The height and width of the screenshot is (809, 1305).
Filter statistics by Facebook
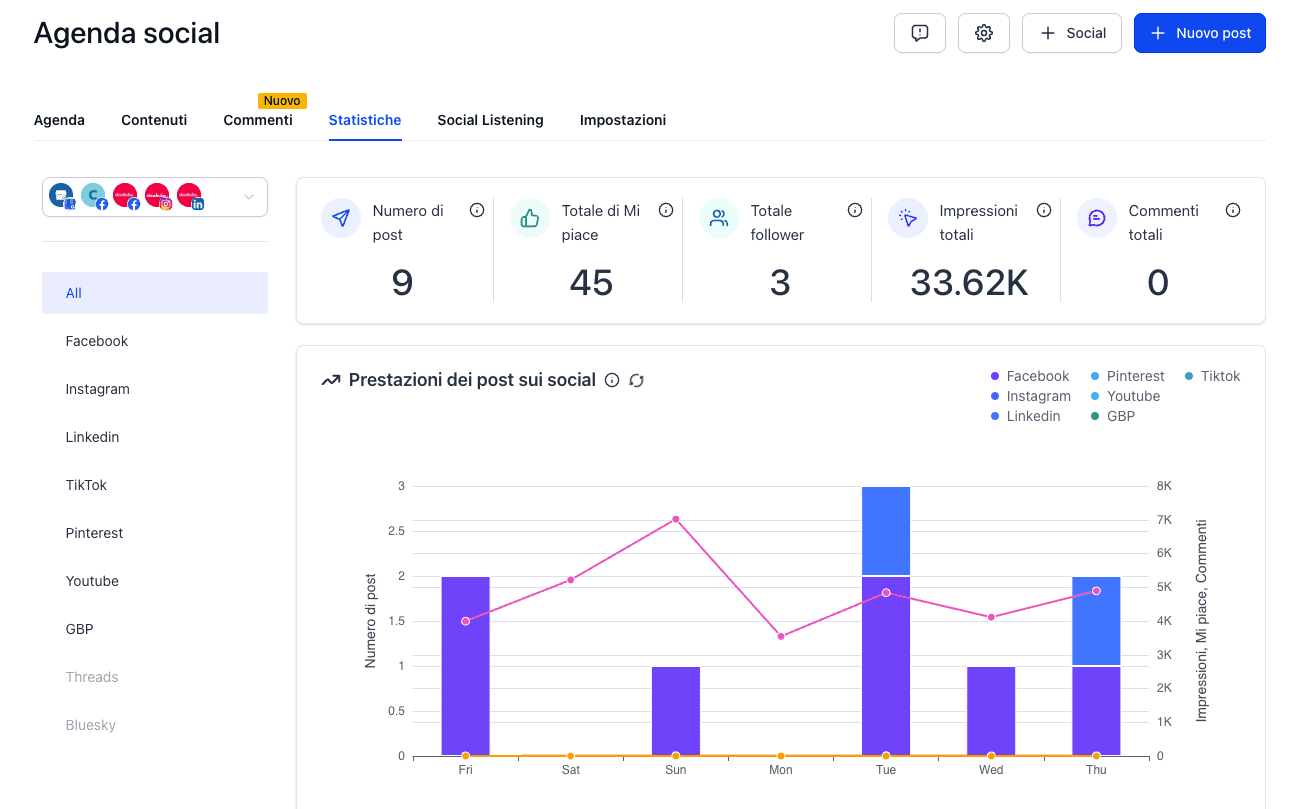155,341
